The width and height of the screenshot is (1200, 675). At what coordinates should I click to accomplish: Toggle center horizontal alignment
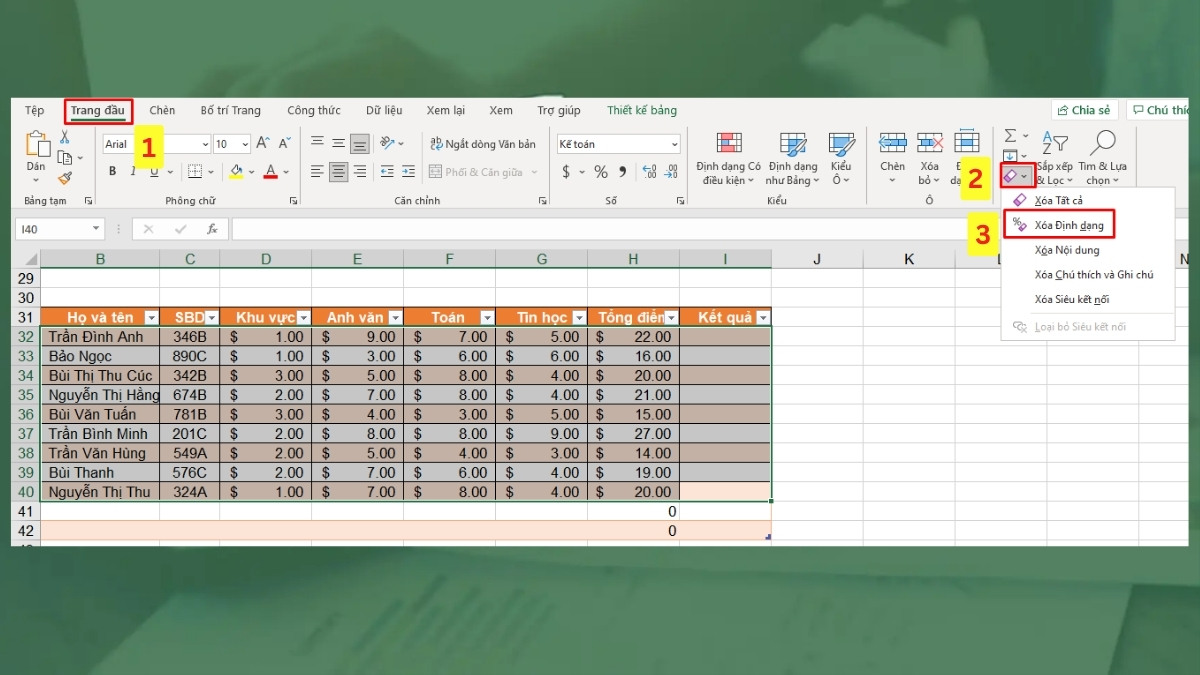click(x=338, y=172)
